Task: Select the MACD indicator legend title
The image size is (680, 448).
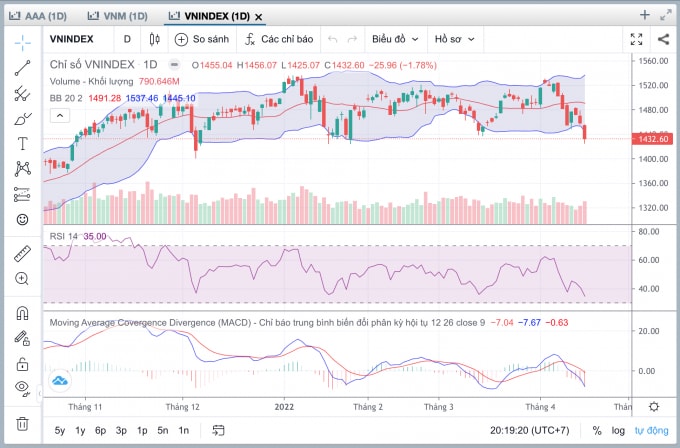Action: tap(267, 323)
